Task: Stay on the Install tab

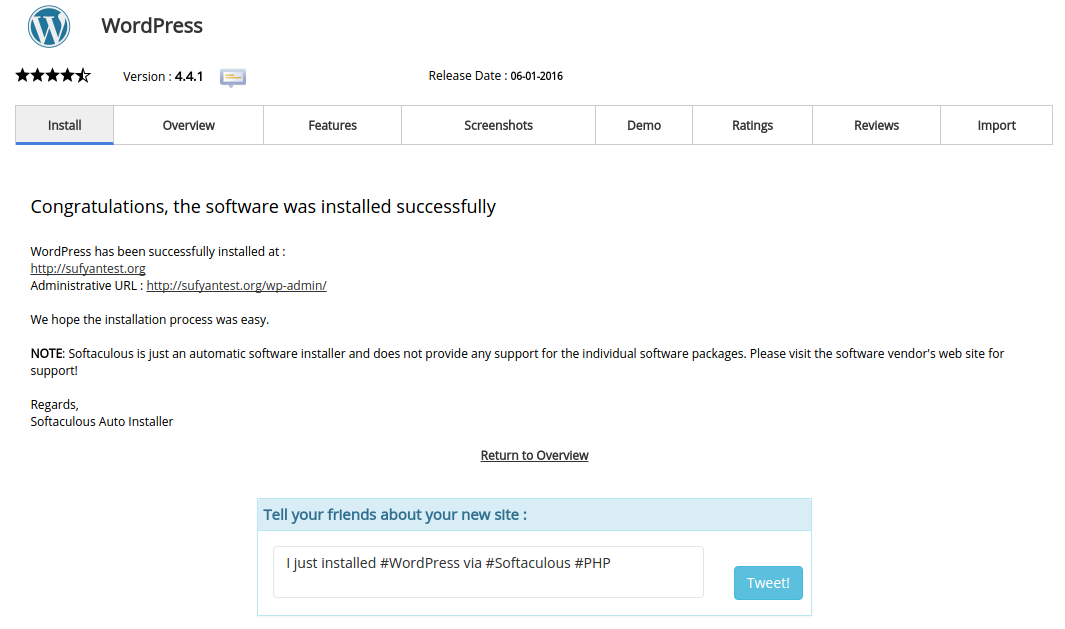Action: pos(64,124)
